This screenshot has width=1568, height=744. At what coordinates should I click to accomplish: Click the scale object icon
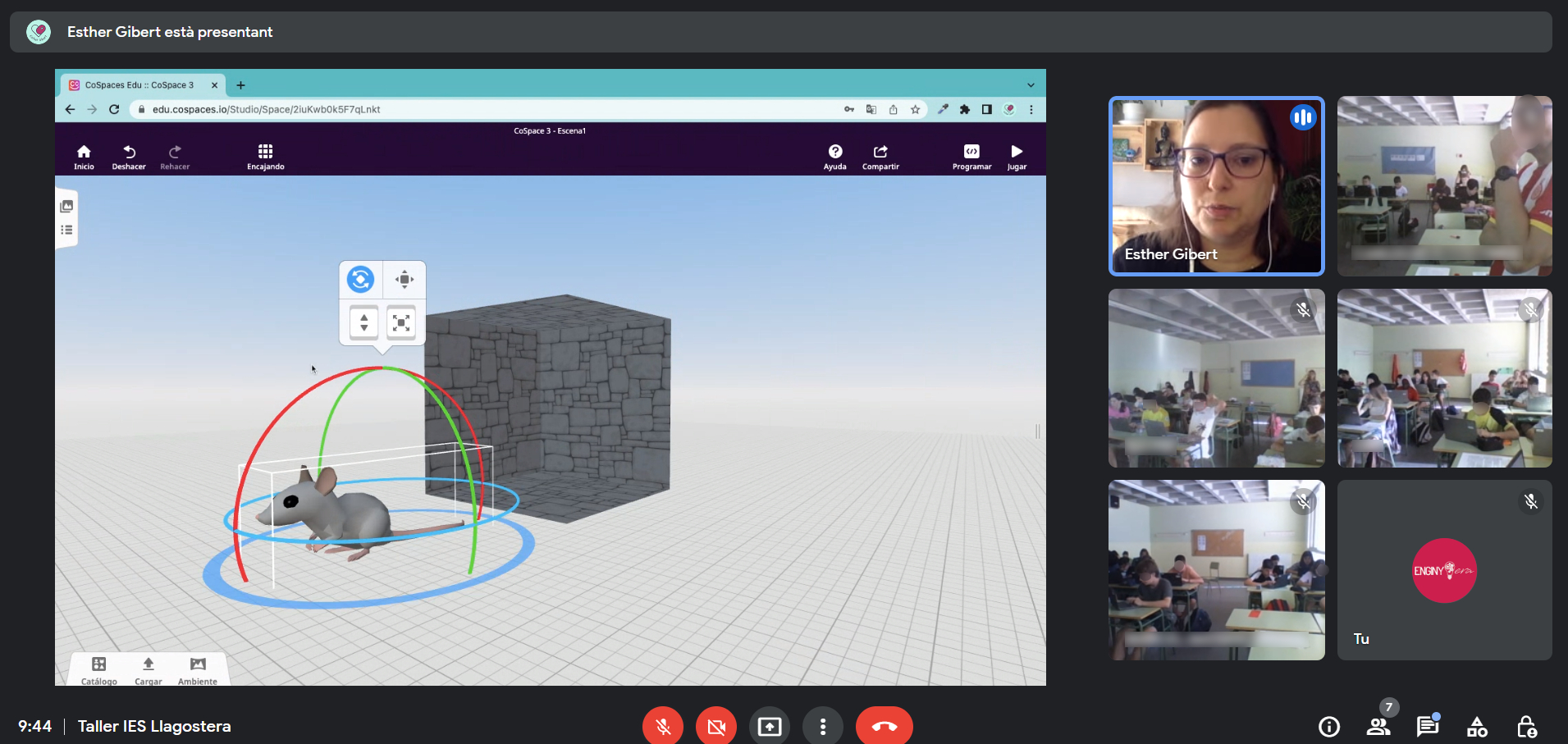pos(401,322)
